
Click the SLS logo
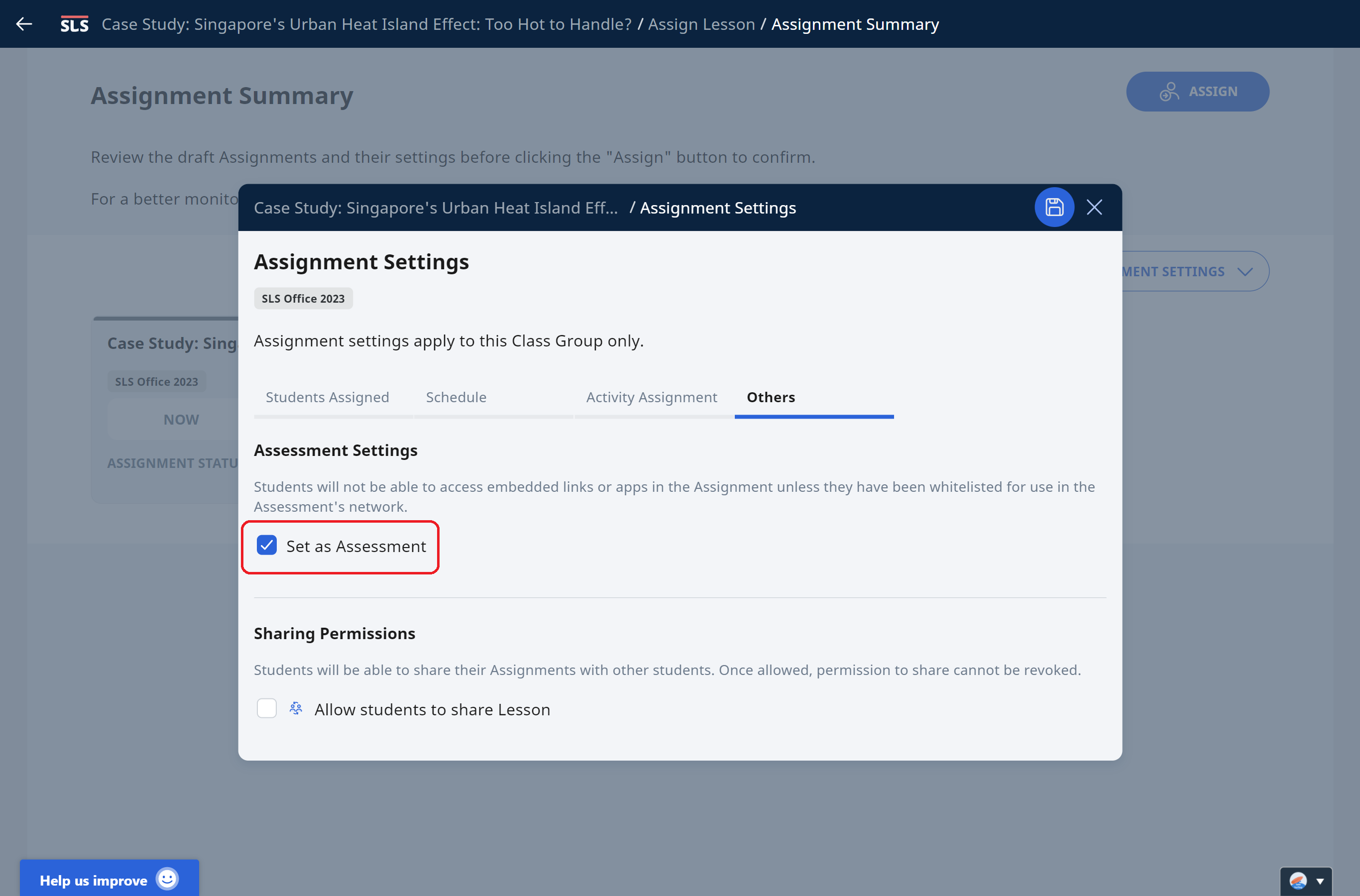pos(74,24)
